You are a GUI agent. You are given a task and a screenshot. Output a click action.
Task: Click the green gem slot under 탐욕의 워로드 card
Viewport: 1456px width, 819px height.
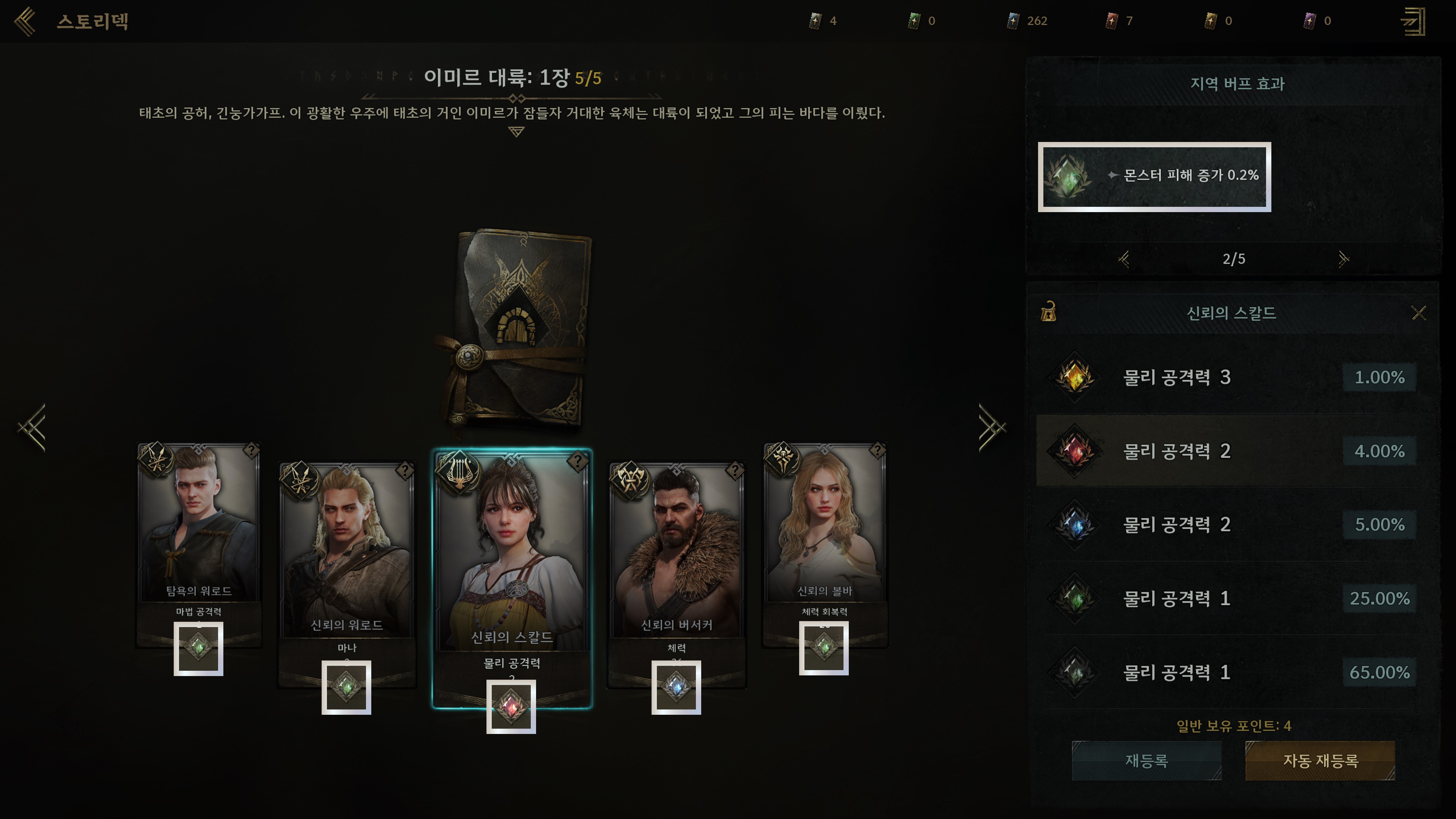[199, 648]
